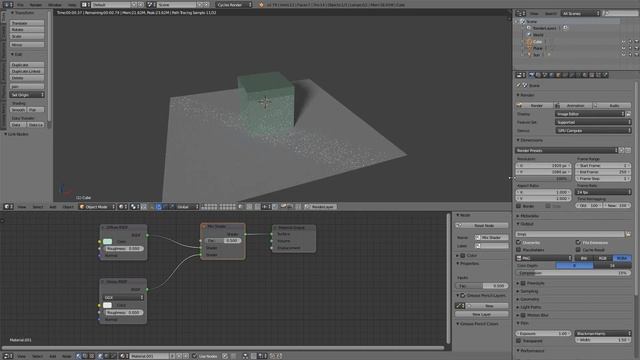
Task: Click the New Layer button
Action: 482,314
